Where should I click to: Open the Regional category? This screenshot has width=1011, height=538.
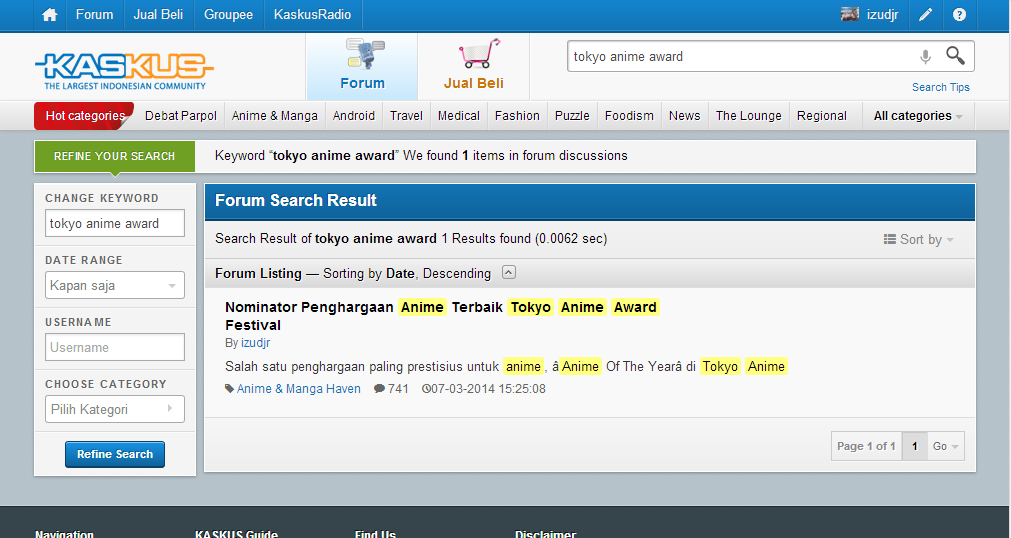tap(821, 116)
